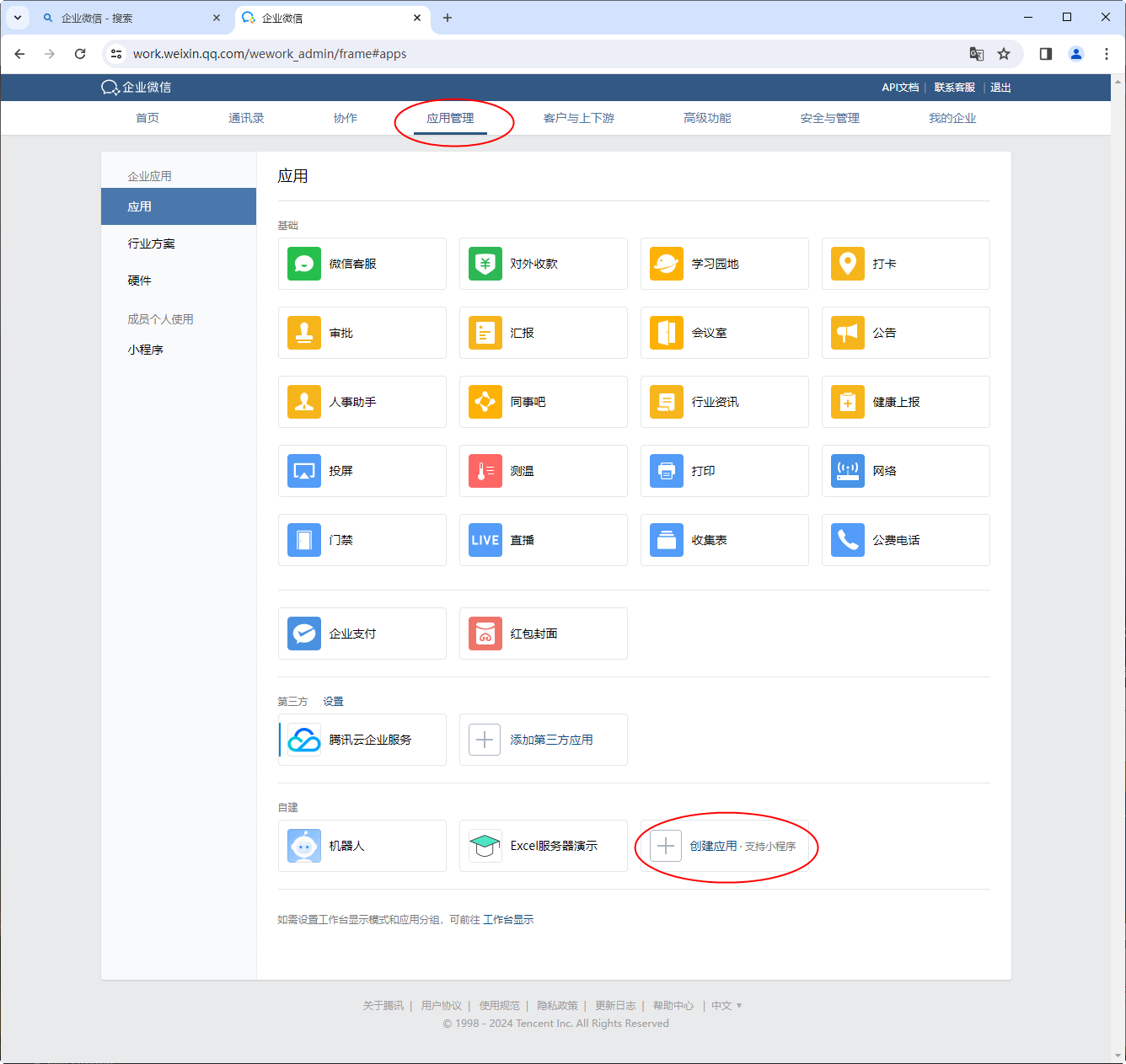
Task: Click the 机器人 robot app icon
Action: (x=304, y=846)
